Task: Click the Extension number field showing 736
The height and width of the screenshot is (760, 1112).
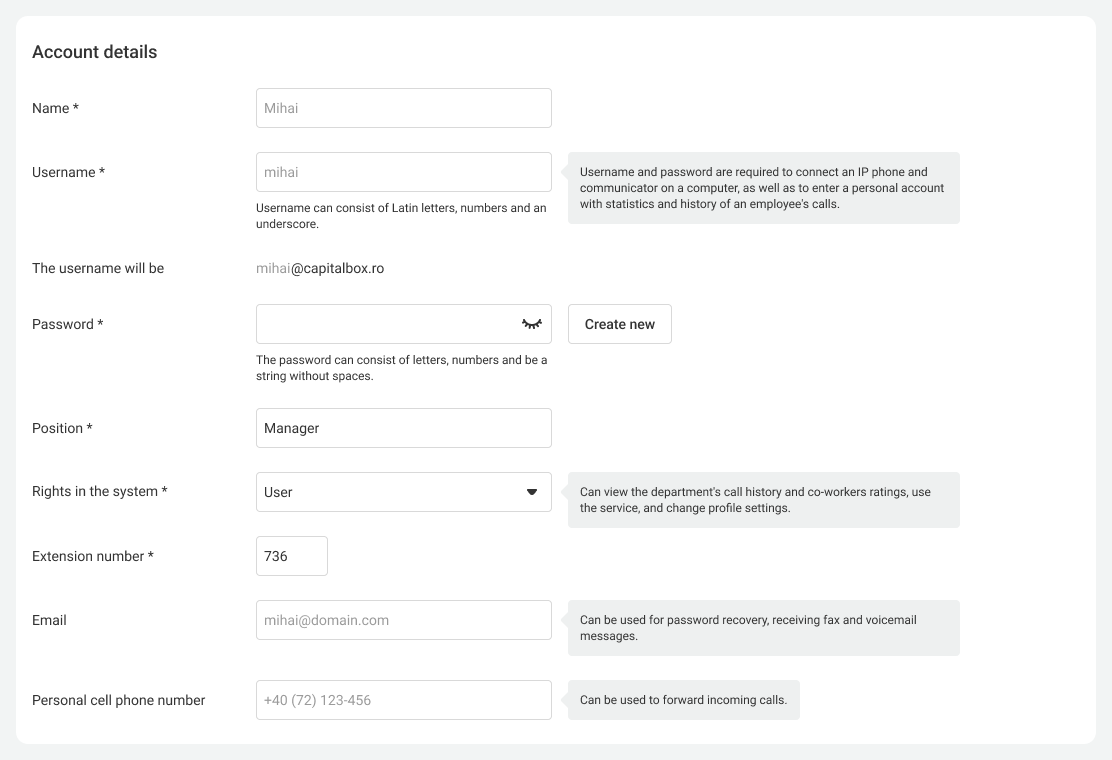Action: click(x=291, y=556)
